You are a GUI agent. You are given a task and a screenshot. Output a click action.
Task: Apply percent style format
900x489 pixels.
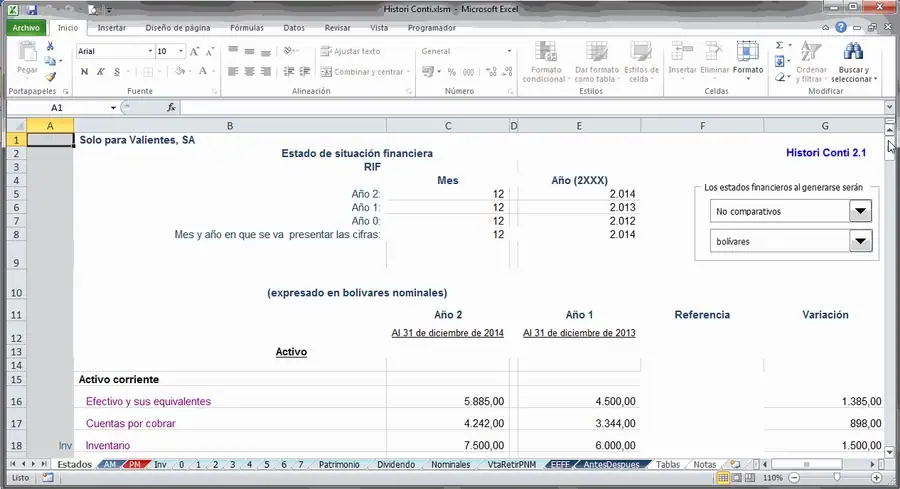pyautogui.click(x=452, y=72)
